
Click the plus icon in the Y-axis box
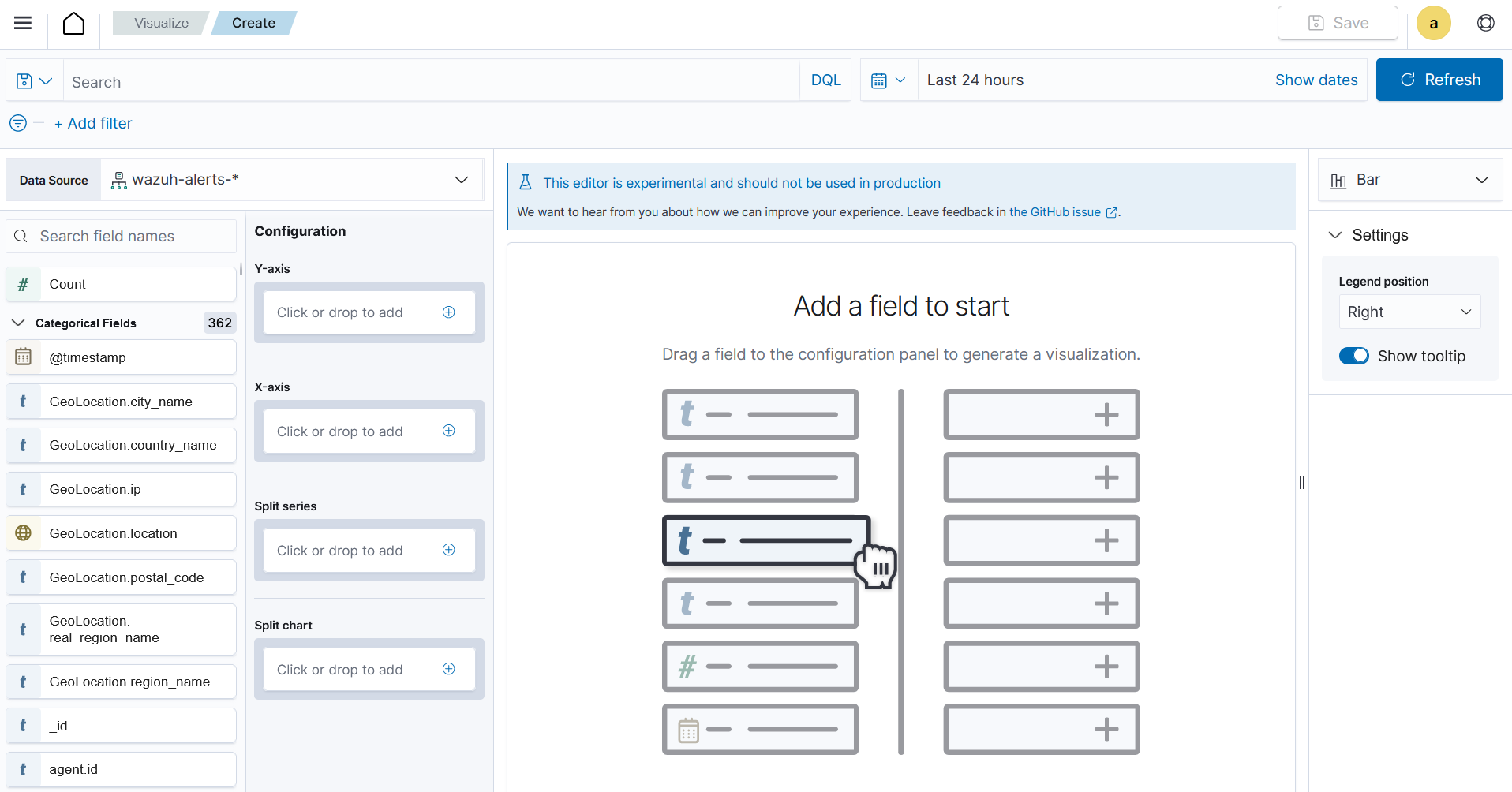click(448, 312)
